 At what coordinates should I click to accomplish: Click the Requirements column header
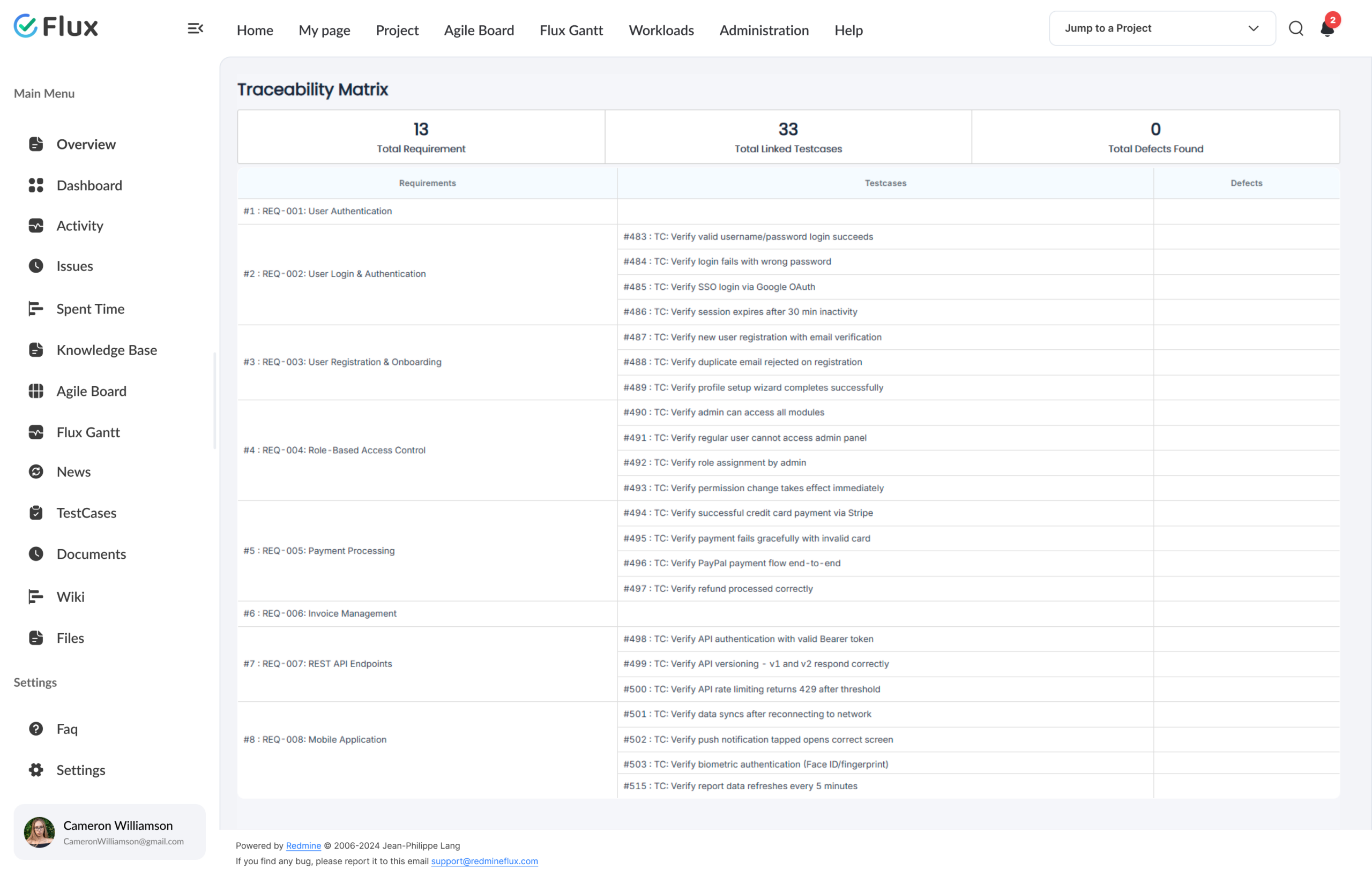click(427, 183)
